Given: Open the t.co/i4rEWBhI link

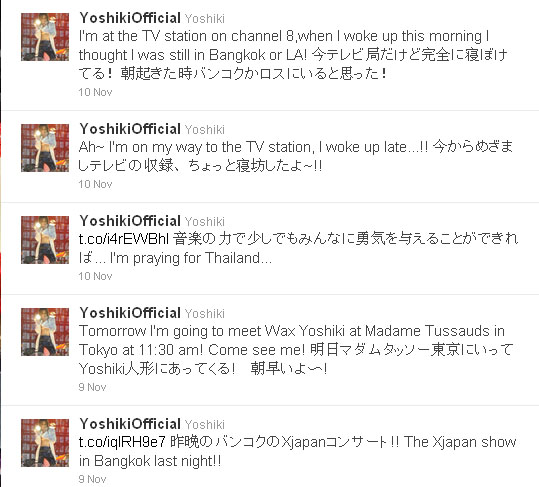Looking at the screenshot, I should pyautogui.click(x=124, y=239).
